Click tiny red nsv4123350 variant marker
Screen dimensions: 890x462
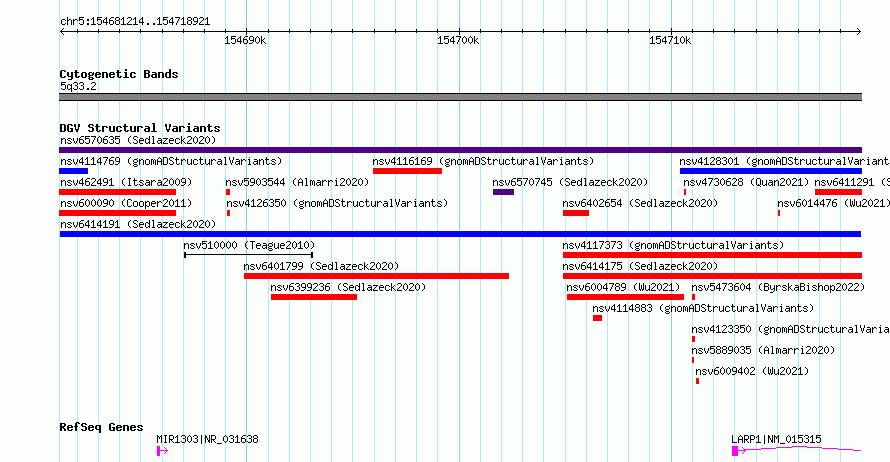tap(694, 339)
